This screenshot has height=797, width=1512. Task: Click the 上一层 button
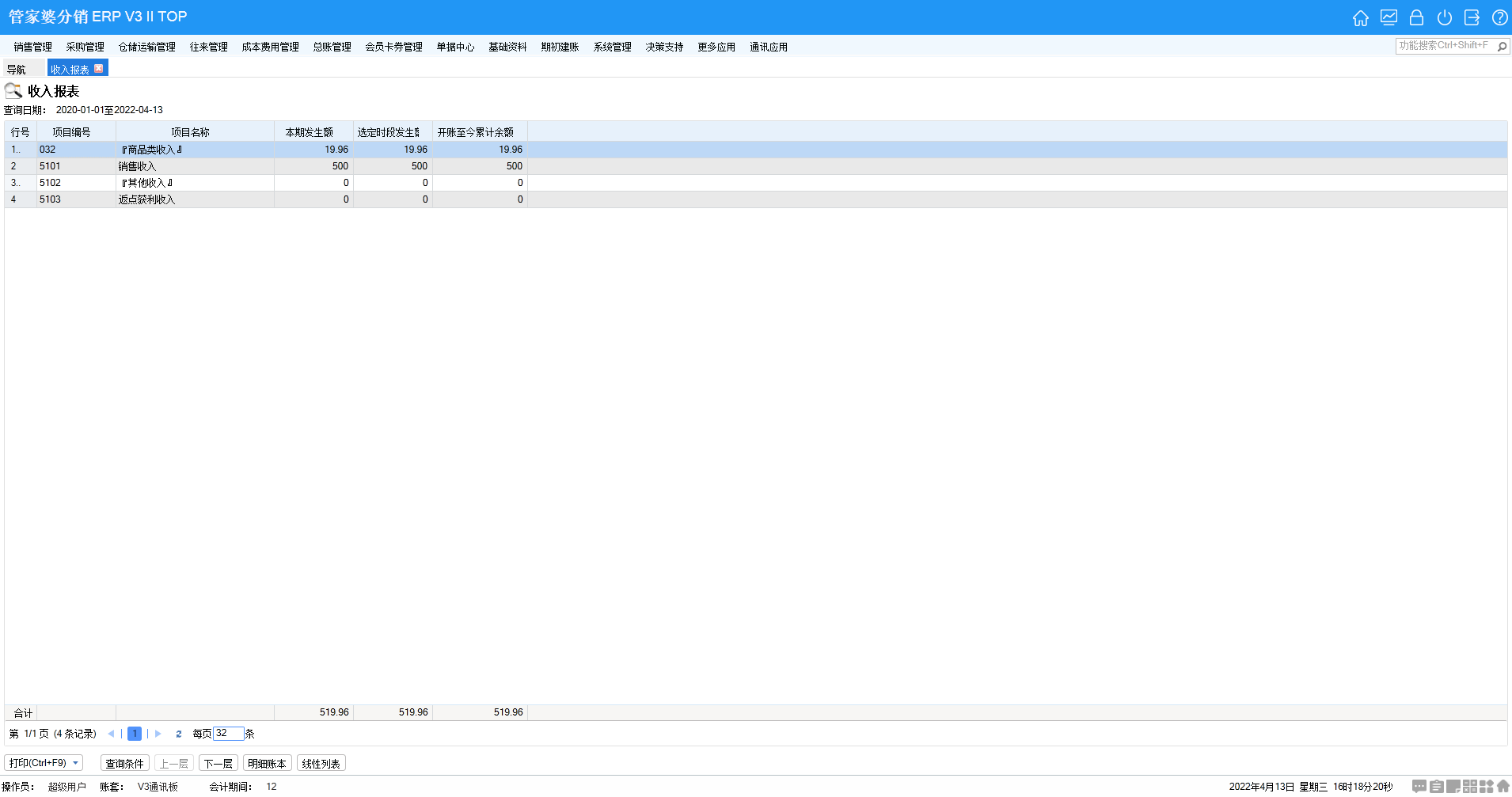point(173,763)
